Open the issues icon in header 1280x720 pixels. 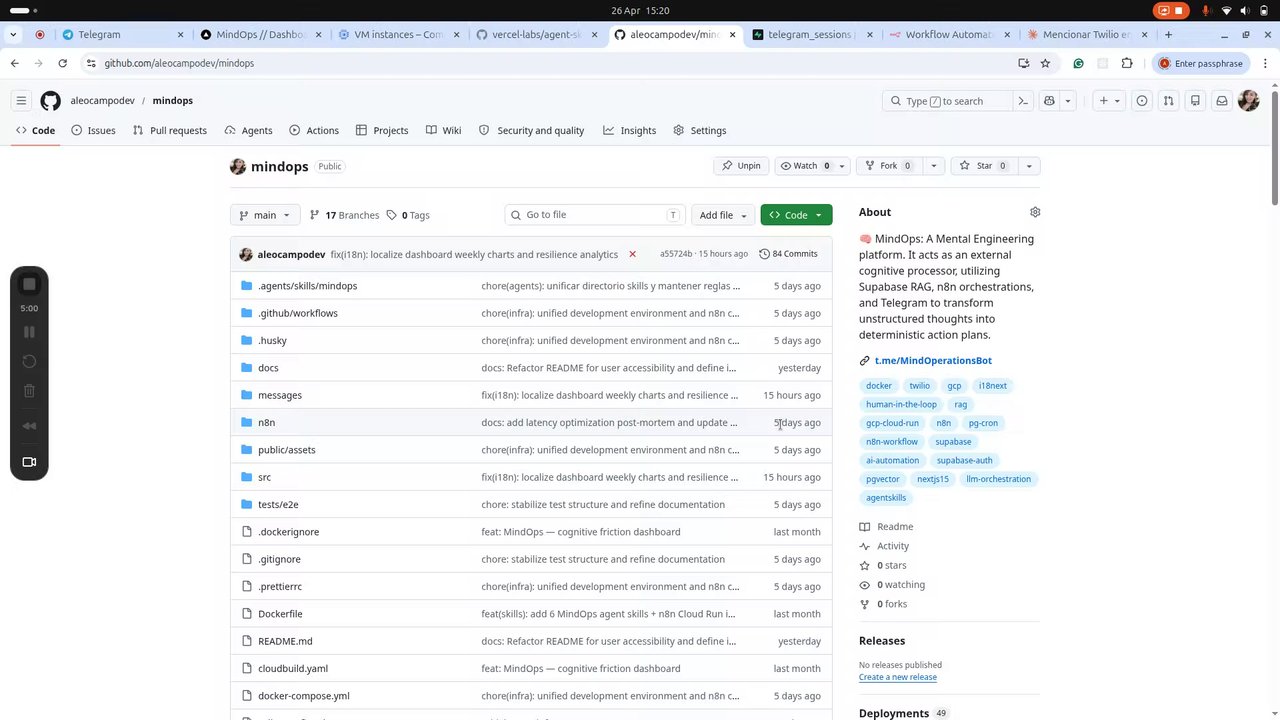[1142, 101]
